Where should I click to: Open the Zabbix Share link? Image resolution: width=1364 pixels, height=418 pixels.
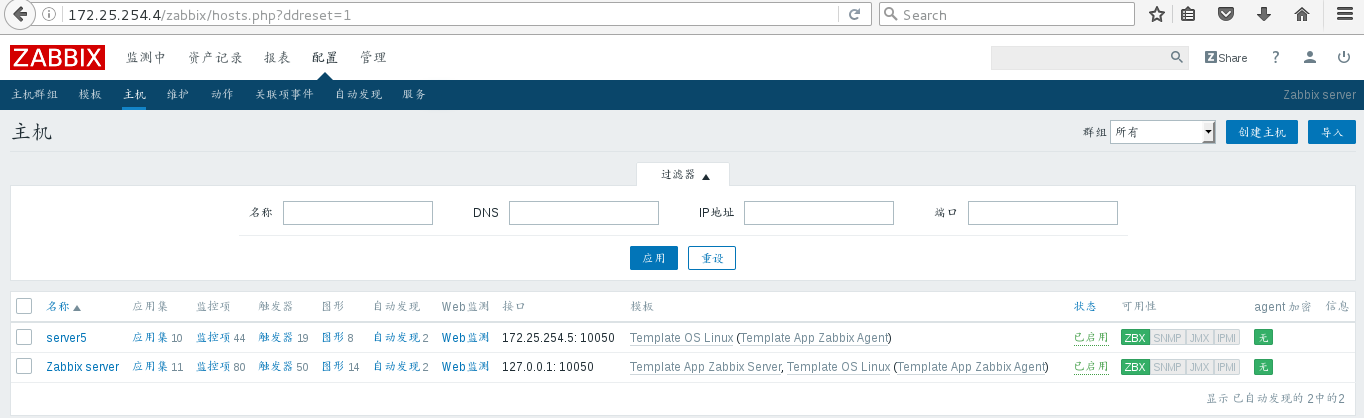pyautogui.click(x=1226, y=58)
